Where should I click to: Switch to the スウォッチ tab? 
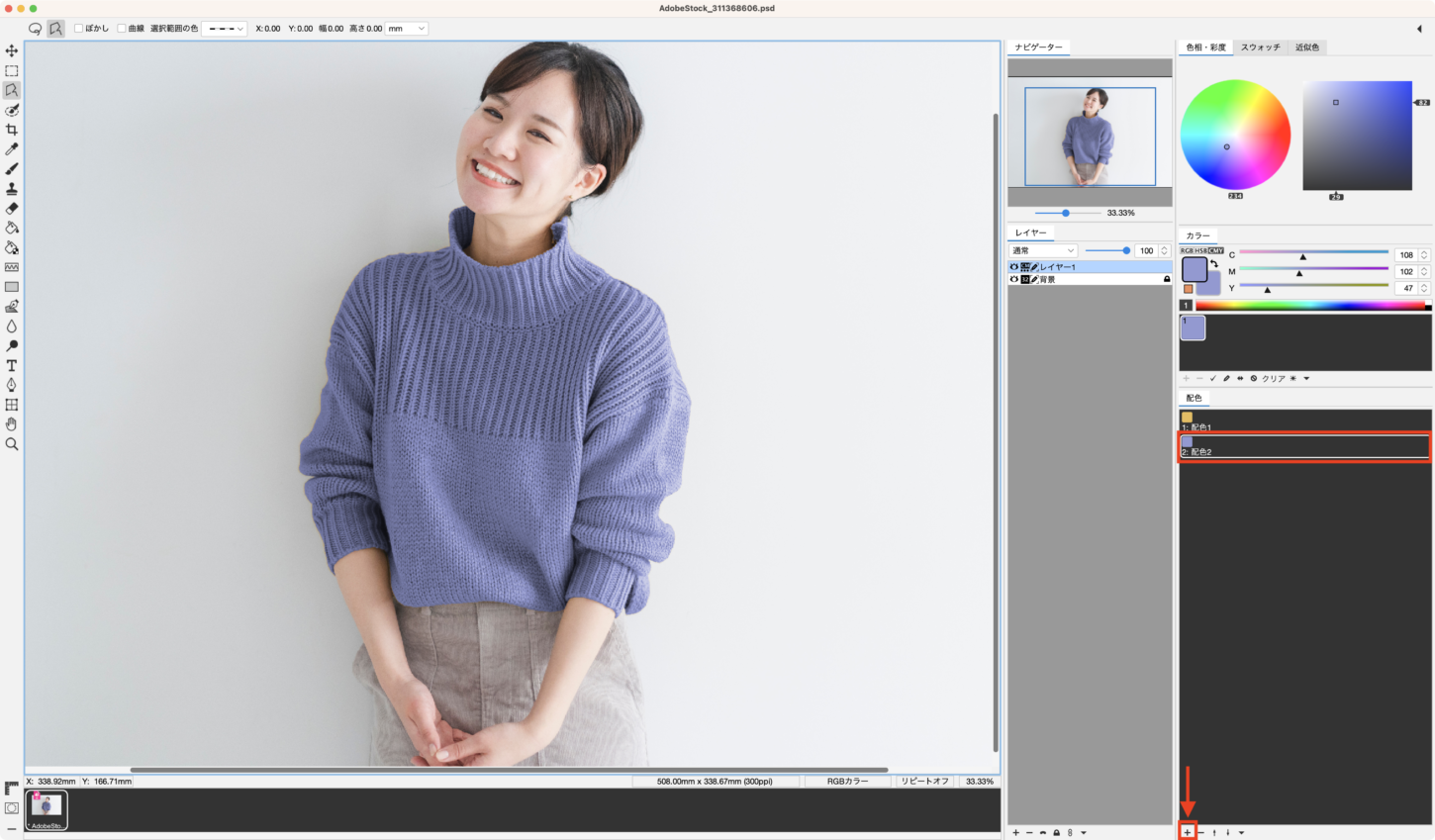tap(1260, 47)
